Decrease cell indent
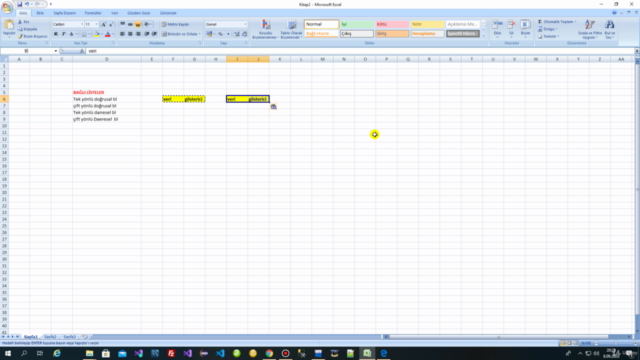The width and height of the screenshot is (640, 360). [147, 34]
